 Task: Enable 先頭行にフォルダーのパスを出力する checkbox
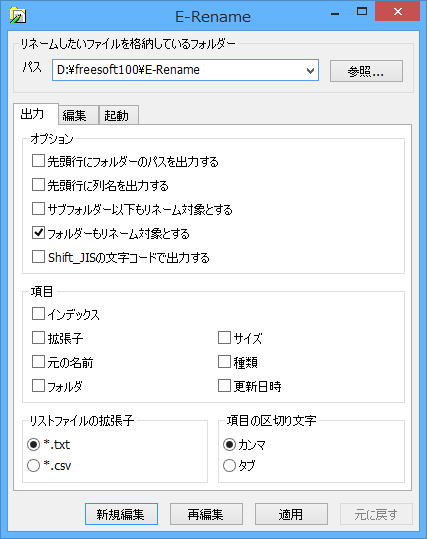point(38,161)
